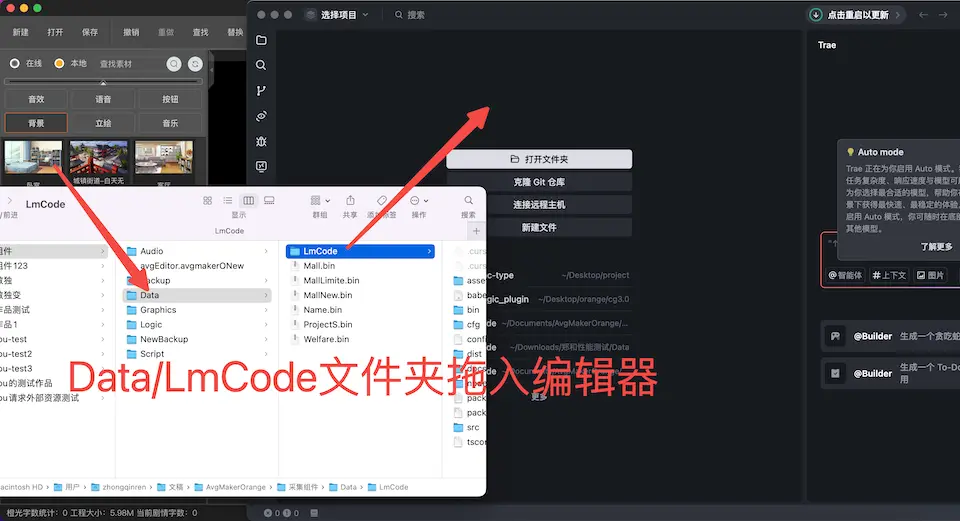This screenshot has width=960, height=521.
Task: Click the 了解更多 link
Action: (936, 247)
